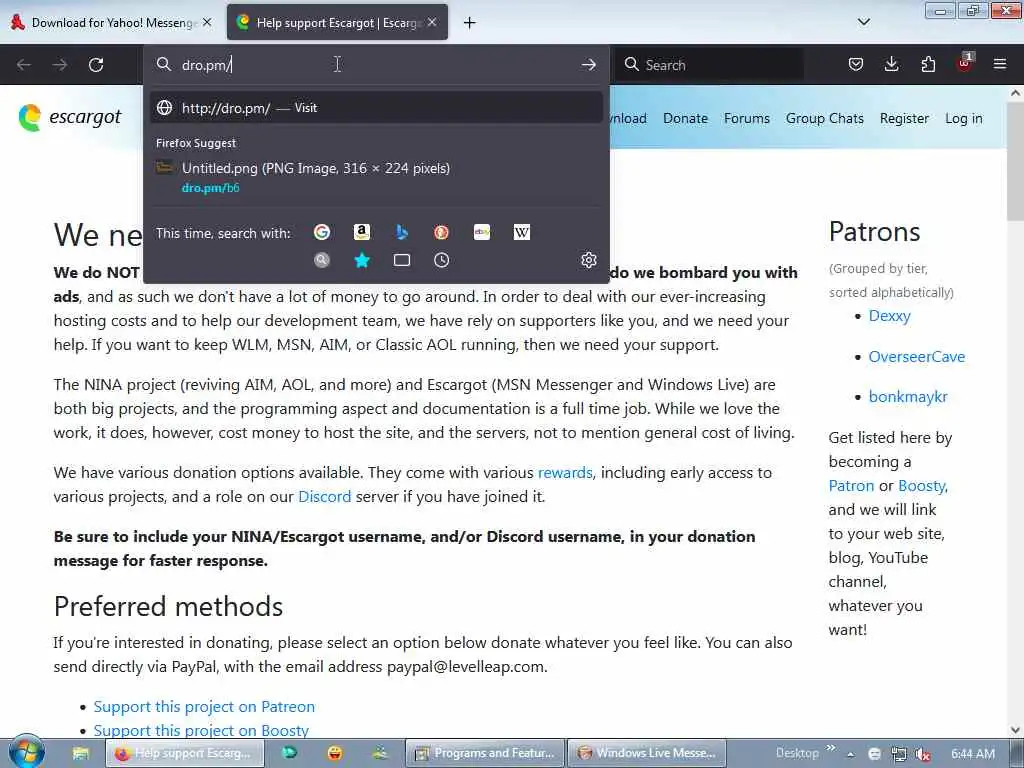Open the 6:44 AM taskbar clock
The image size is (1024, 768).
pos(972,754)
